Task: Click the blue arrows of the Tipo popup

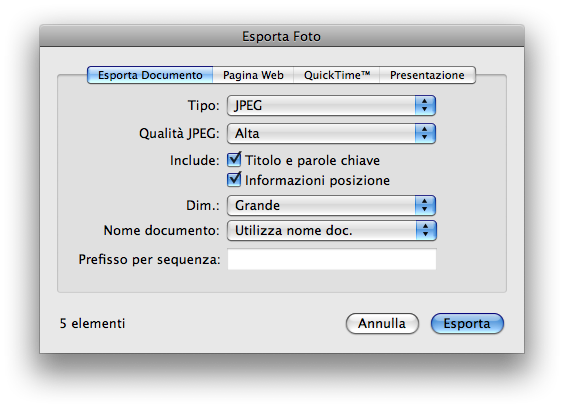Action: 425,105
